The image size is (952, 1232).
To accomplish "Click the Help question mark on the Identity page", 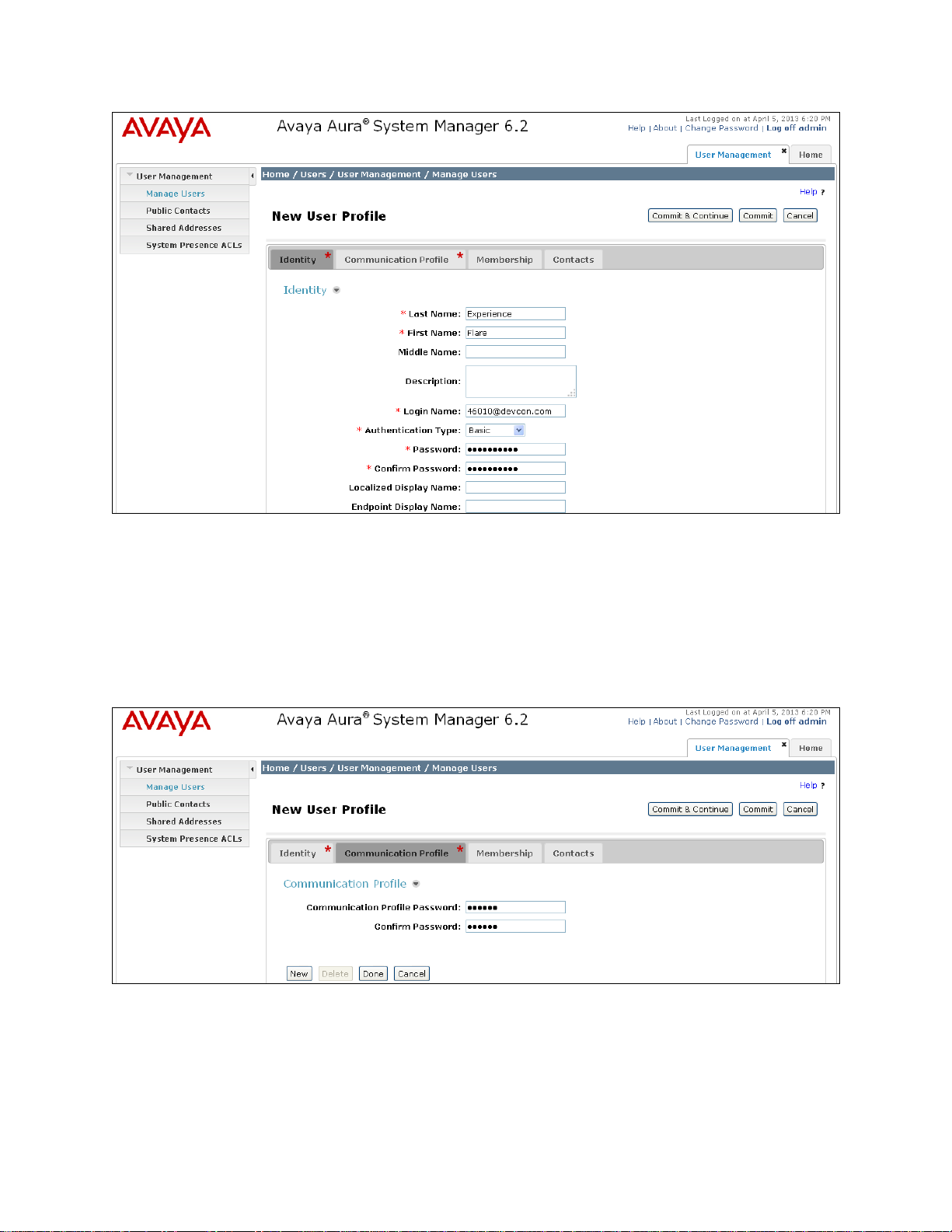I will [822, 192].
